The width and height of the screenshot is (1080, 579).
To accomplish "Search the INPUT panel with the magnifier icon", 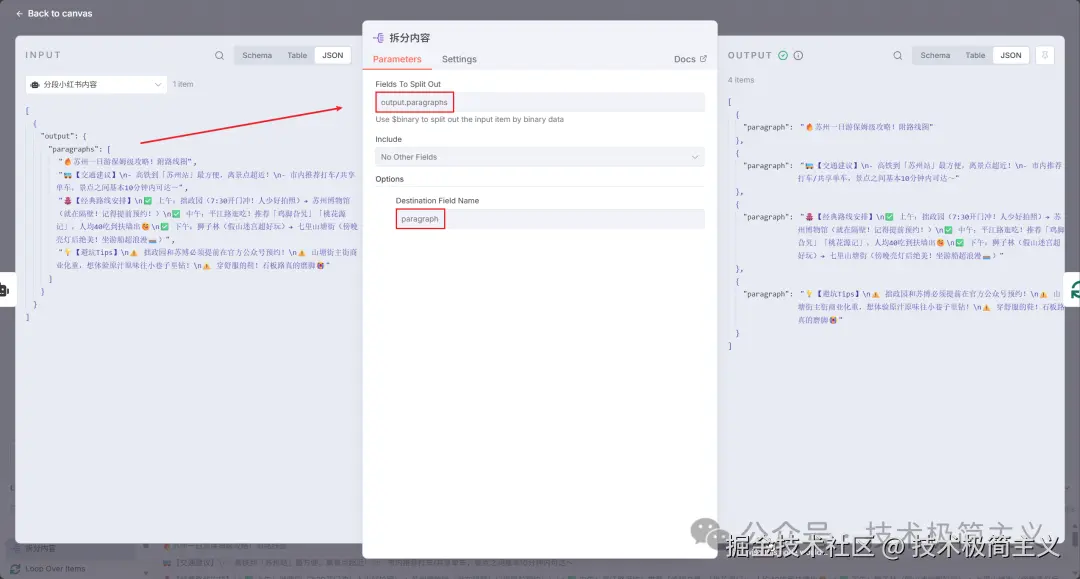I will [219, 56].
